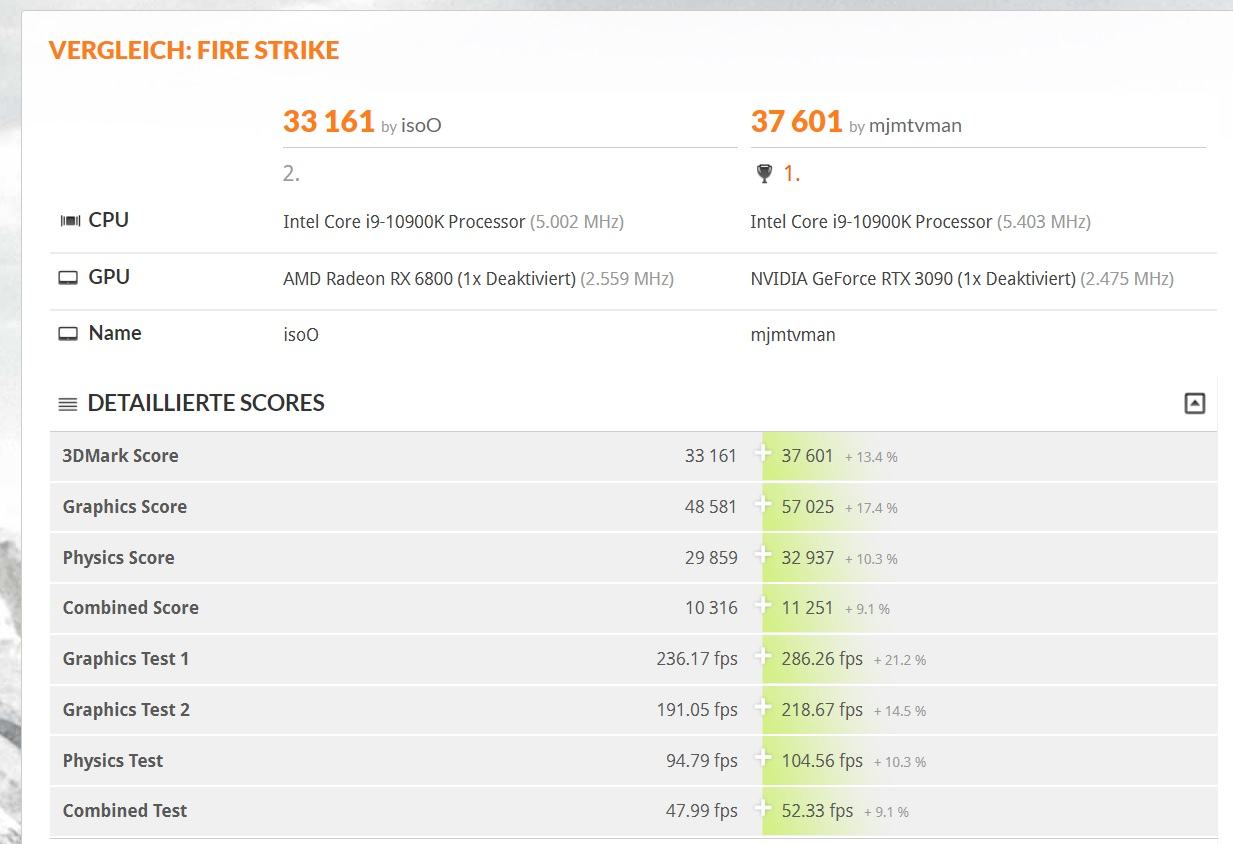Click the 104.56 fps value
The image size is (1233, 844).
coord(822,761)
